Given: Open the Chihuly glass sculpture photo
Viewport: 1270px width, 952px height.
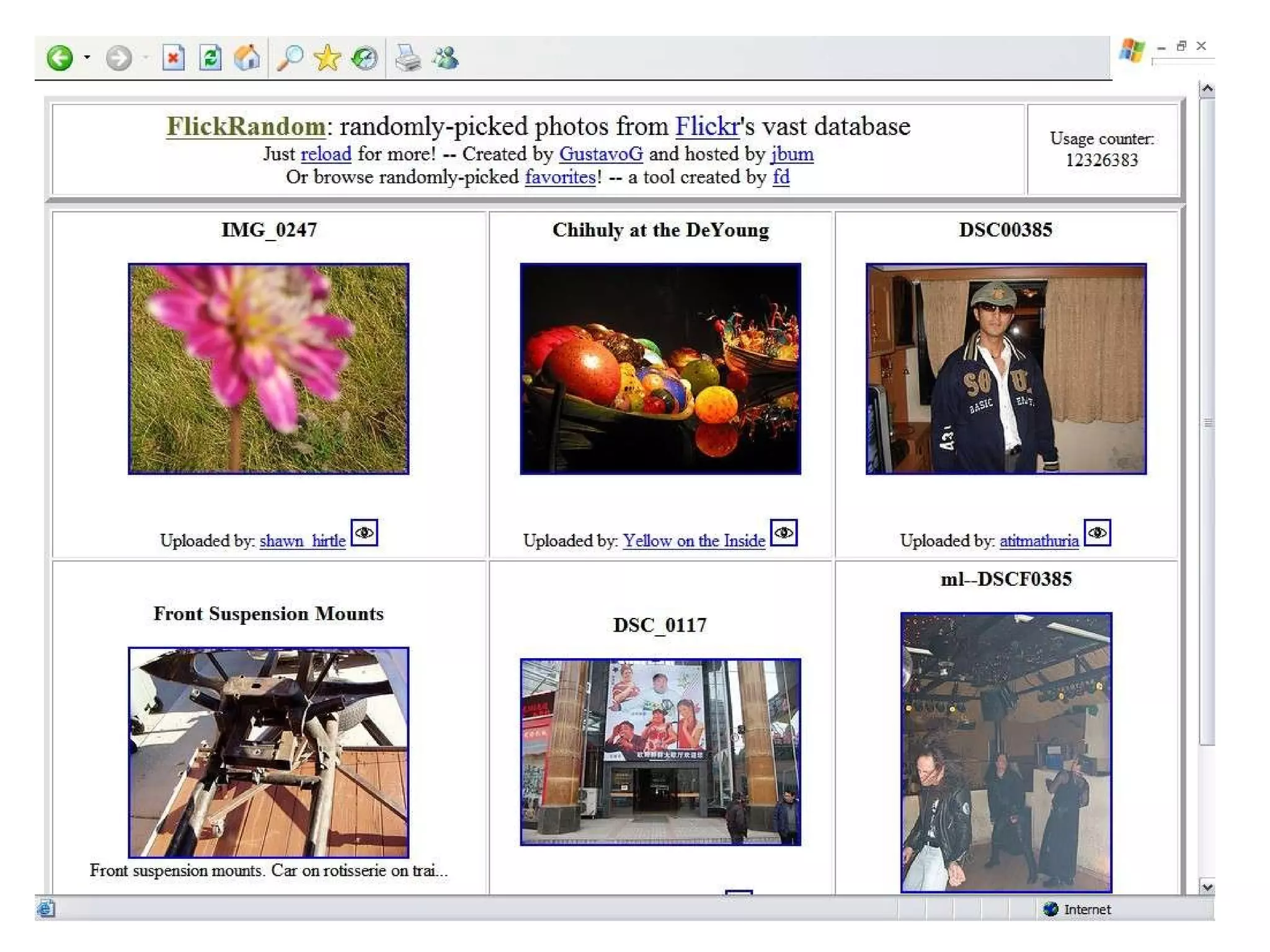Looking at the screenshot, I should pyautogui.click(x=660, y=369).
